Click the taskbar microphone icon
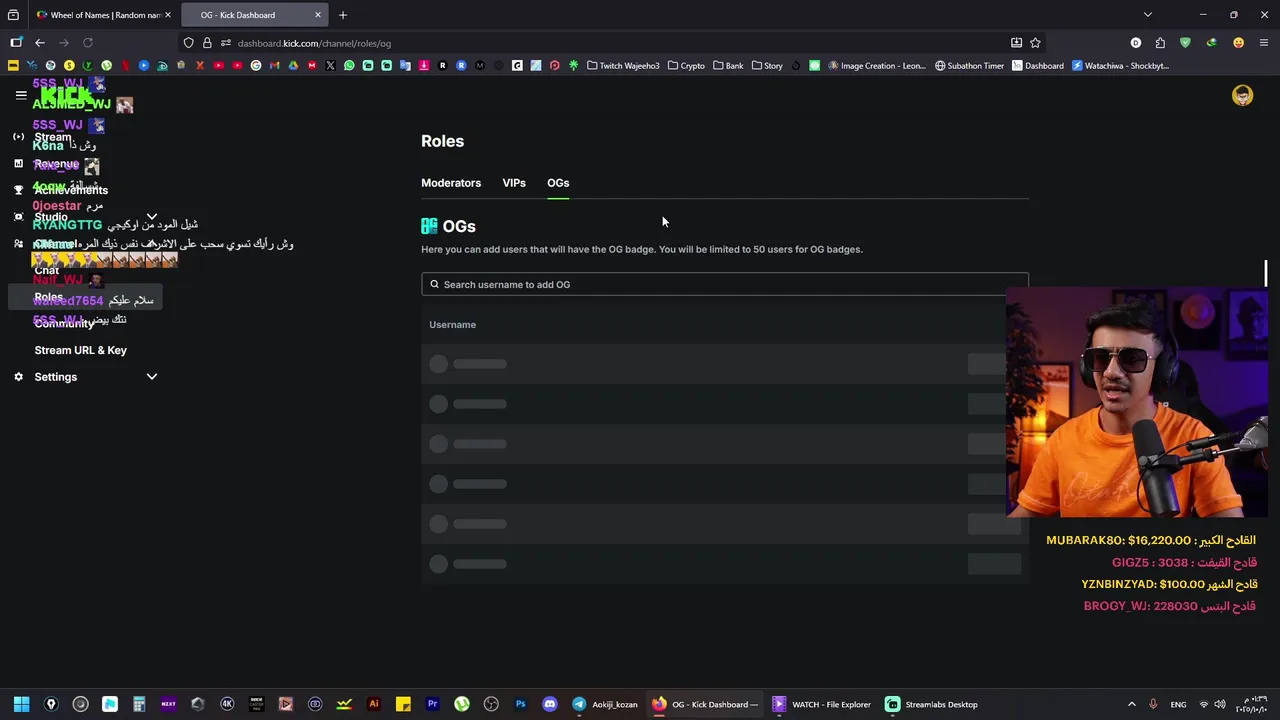 click(x=1153, y=704)
